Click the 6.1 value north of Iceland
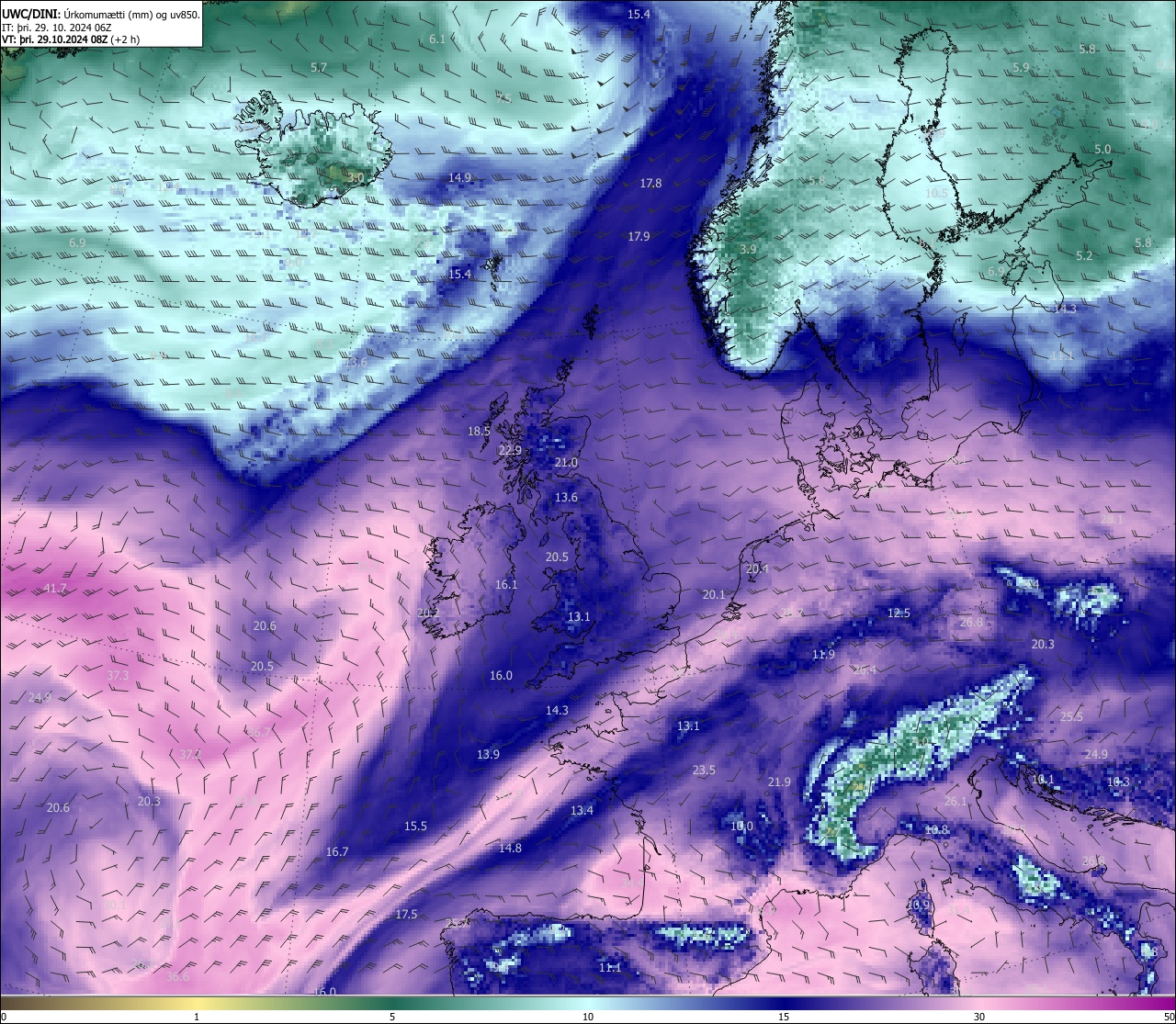Screen dimensions: 1176x1024 (x=437, y=39)
